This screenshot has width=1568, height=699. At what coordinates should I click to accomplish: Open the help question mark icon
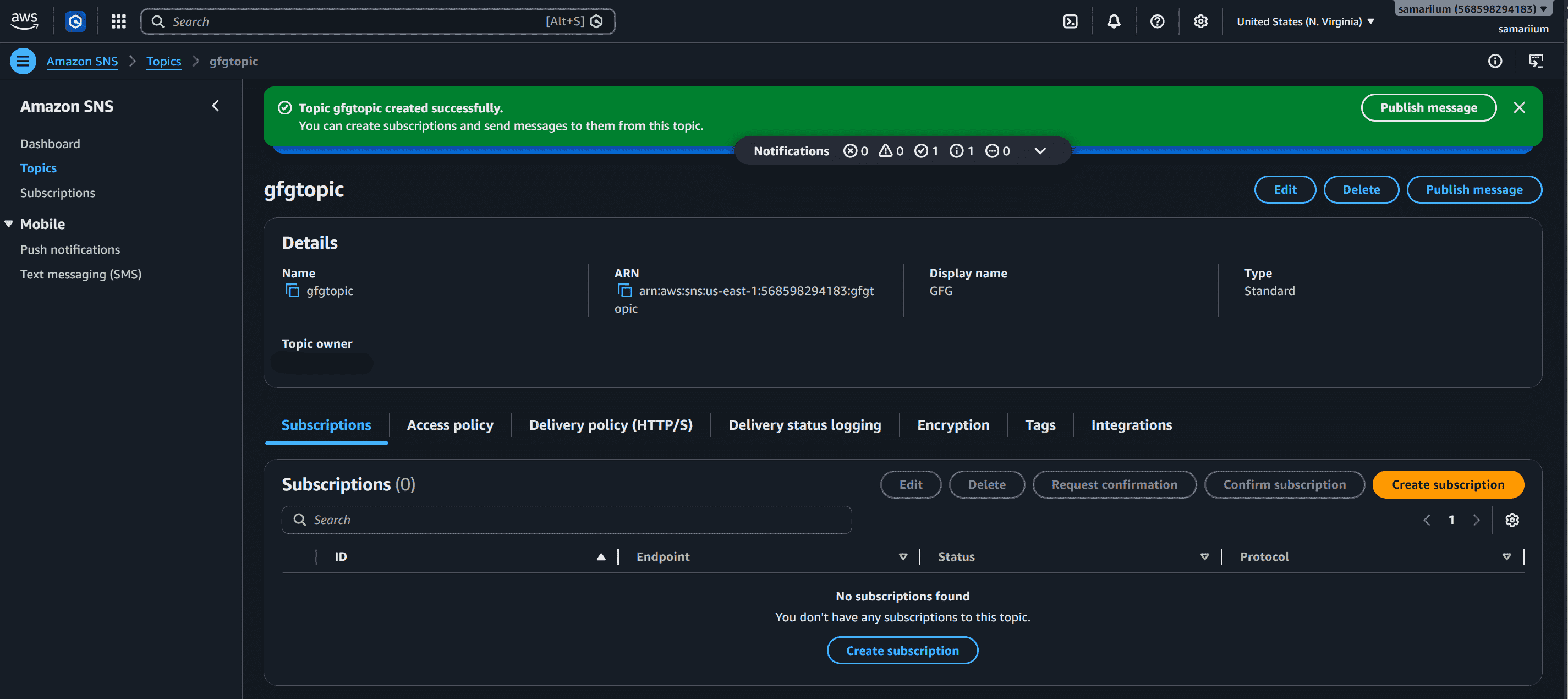[1157, 21]
